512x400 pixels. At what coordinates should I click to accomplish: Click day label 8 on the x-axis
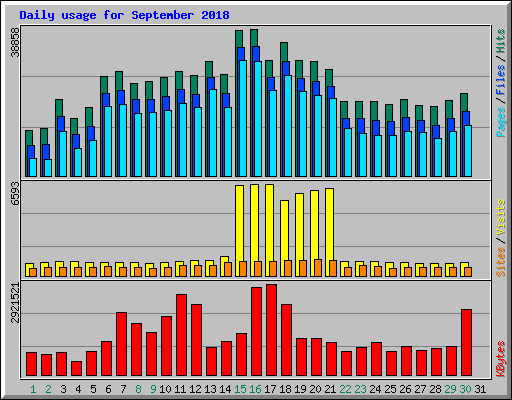138,389
